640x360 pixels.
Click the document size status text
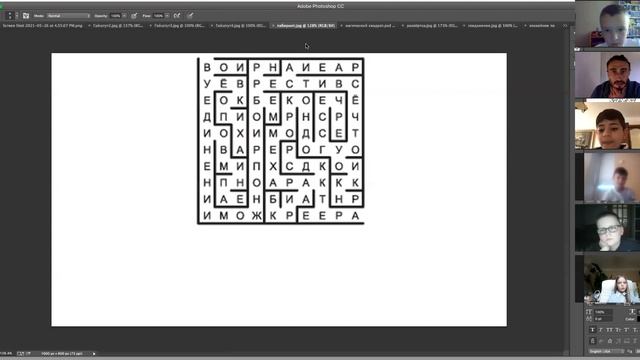tap(62, 353)
